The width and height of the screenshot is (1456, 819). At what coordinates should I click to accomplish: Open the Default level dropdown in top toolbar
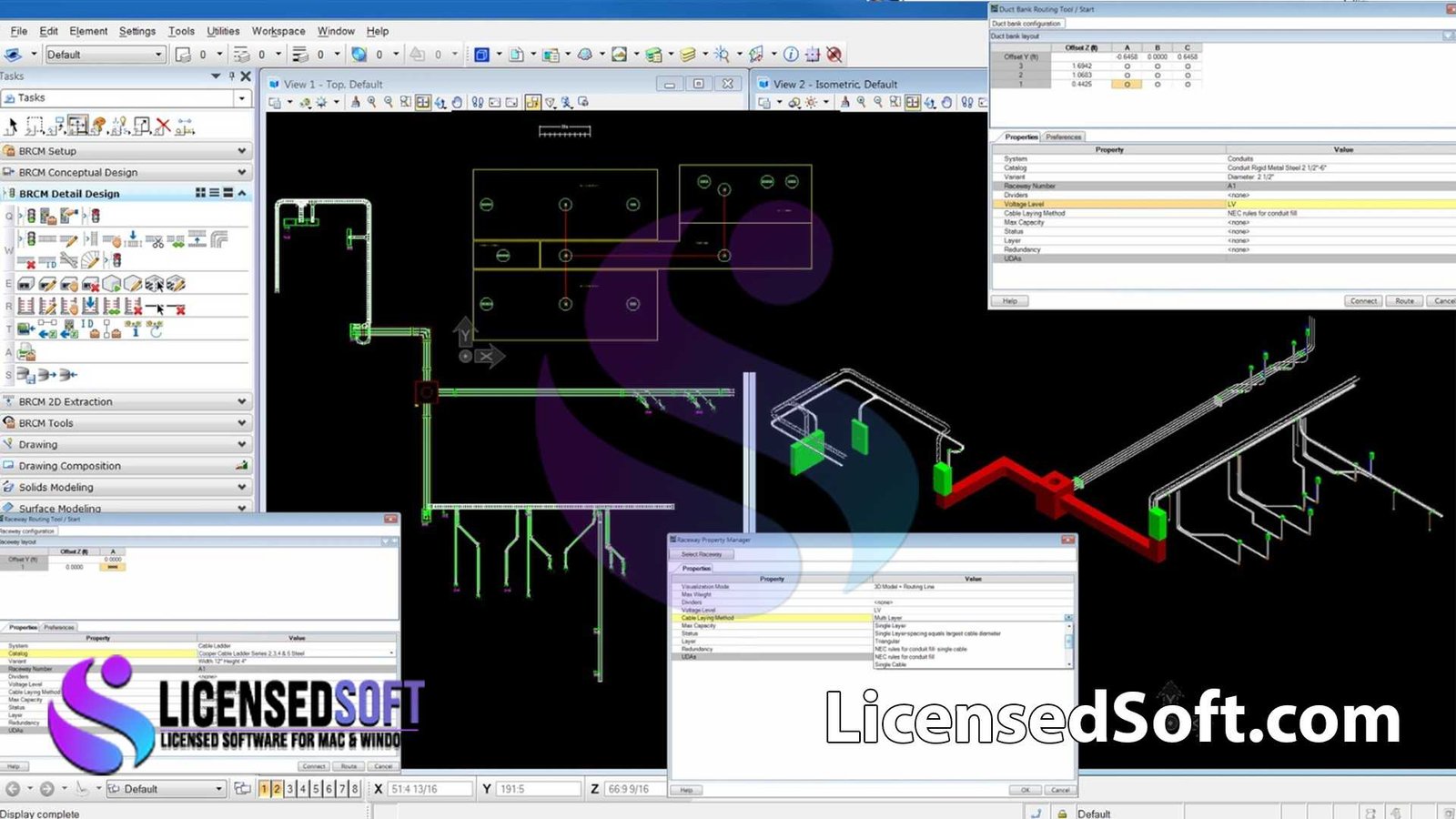tap(157, 55)
